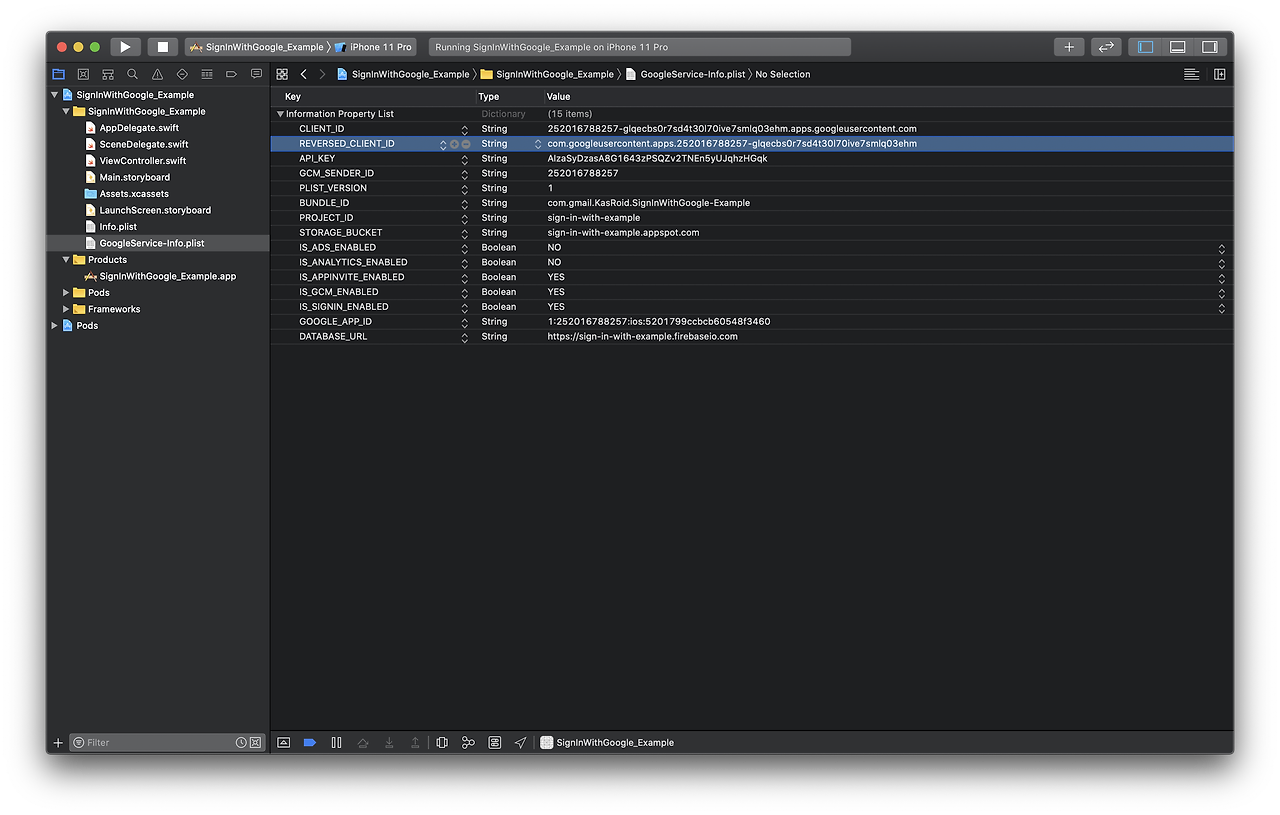Open Environment Overrides in debug bar

tap(494, 743)
